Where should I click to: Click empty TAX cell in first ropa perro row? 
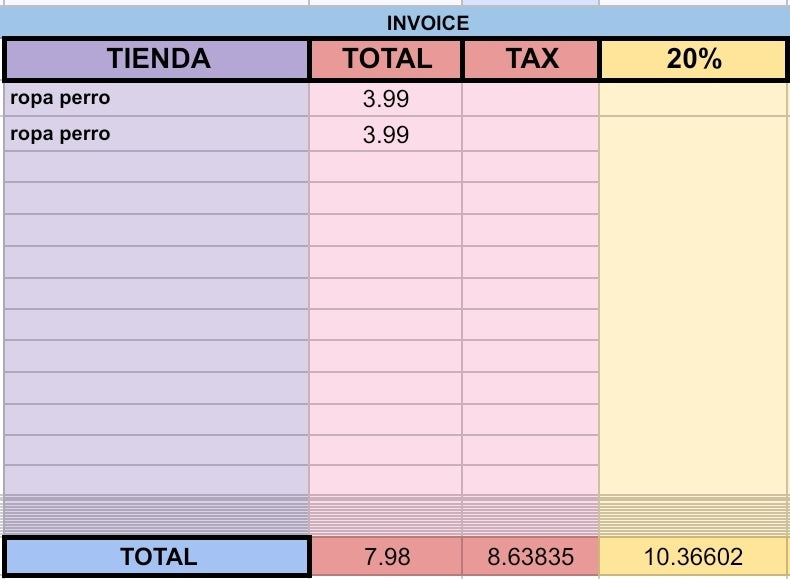[531, 99]
